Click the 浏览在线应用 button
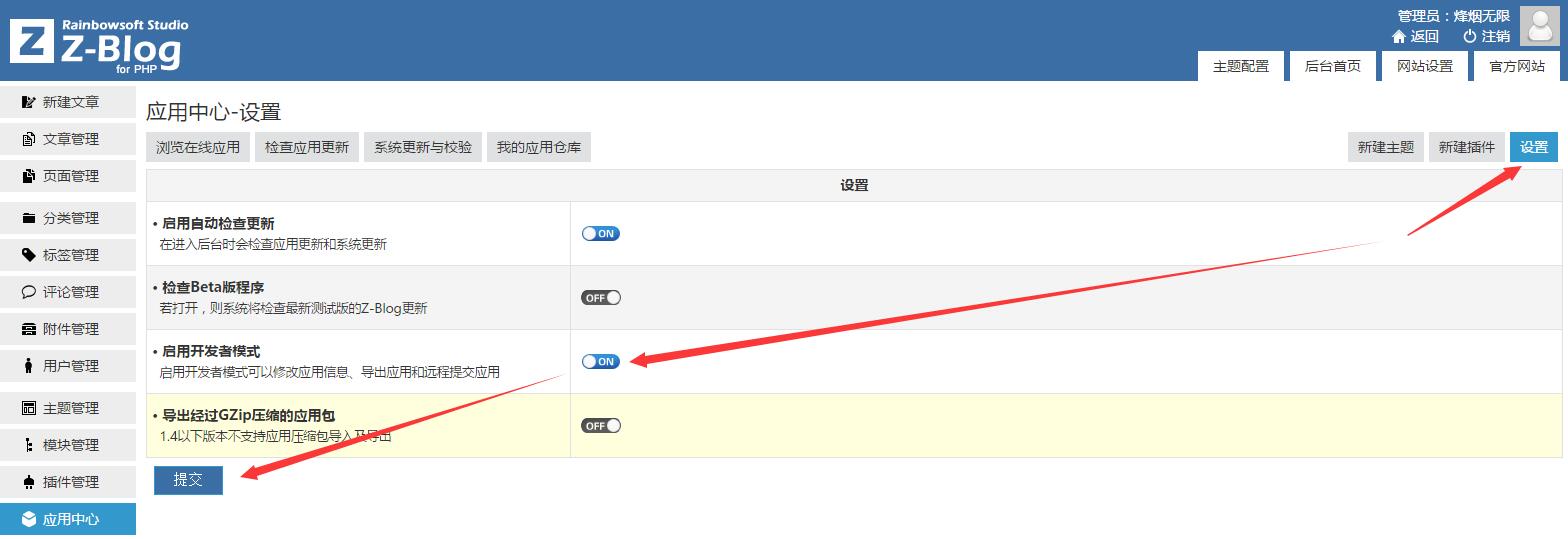Screen dimensions: 1568x539 click(x=198, y=147)
